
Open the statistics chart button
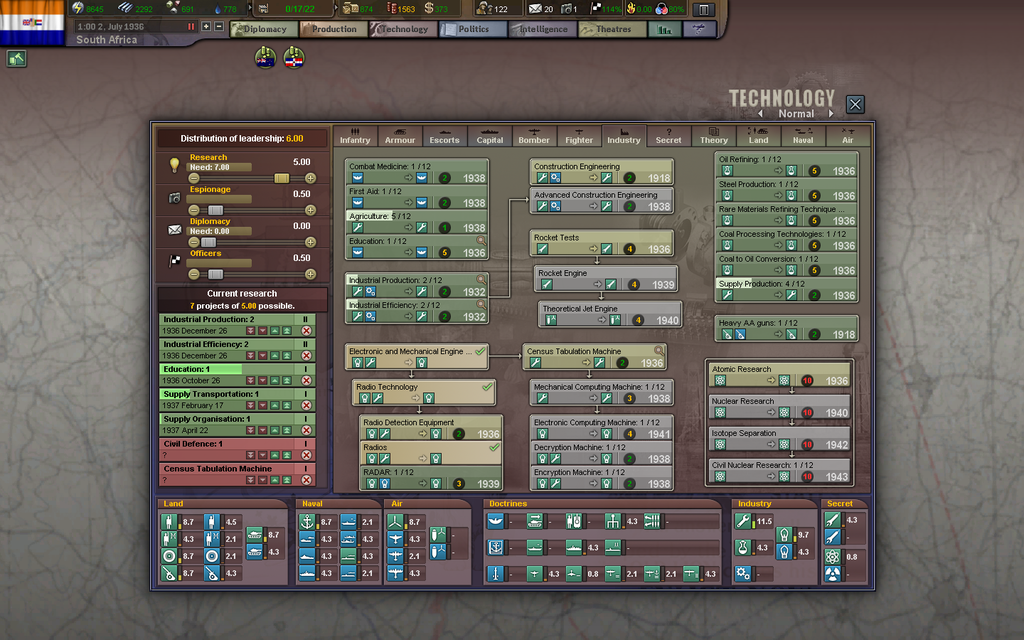tap(665, 29)
